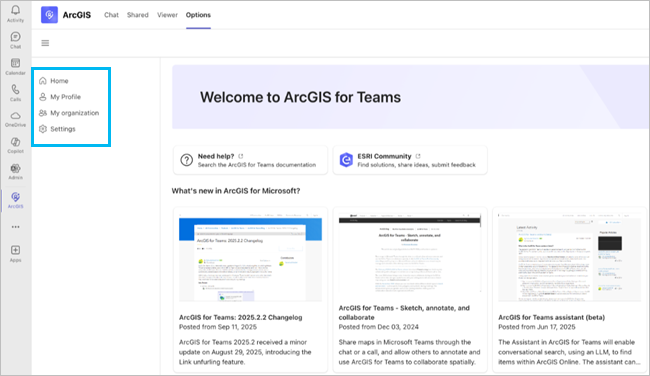Open the Apps plus icon
The height and width of the screenshot is (376, 650).
tap(15, 250)
